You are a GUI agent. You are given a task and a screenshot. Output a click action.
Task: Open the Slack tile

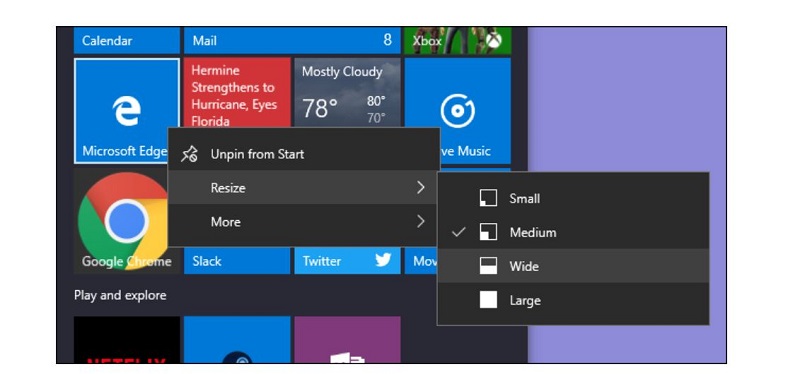coord(237,261)
